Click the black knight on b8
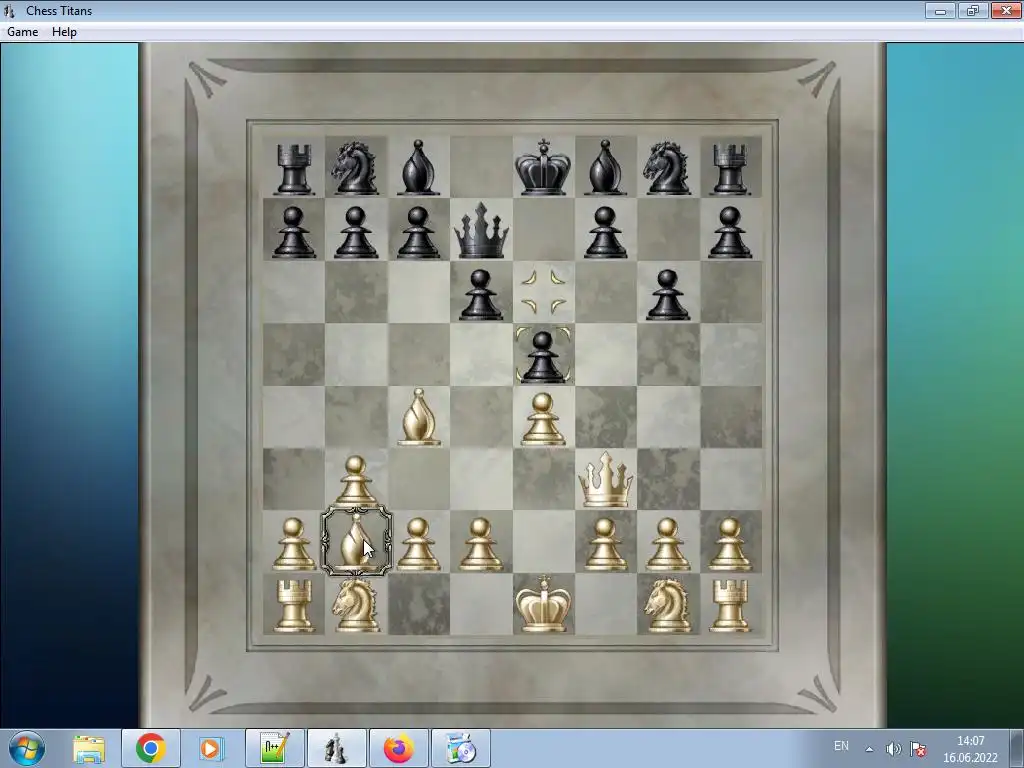The width and height of the screenshot is (1024, 768). coord(356,168)
